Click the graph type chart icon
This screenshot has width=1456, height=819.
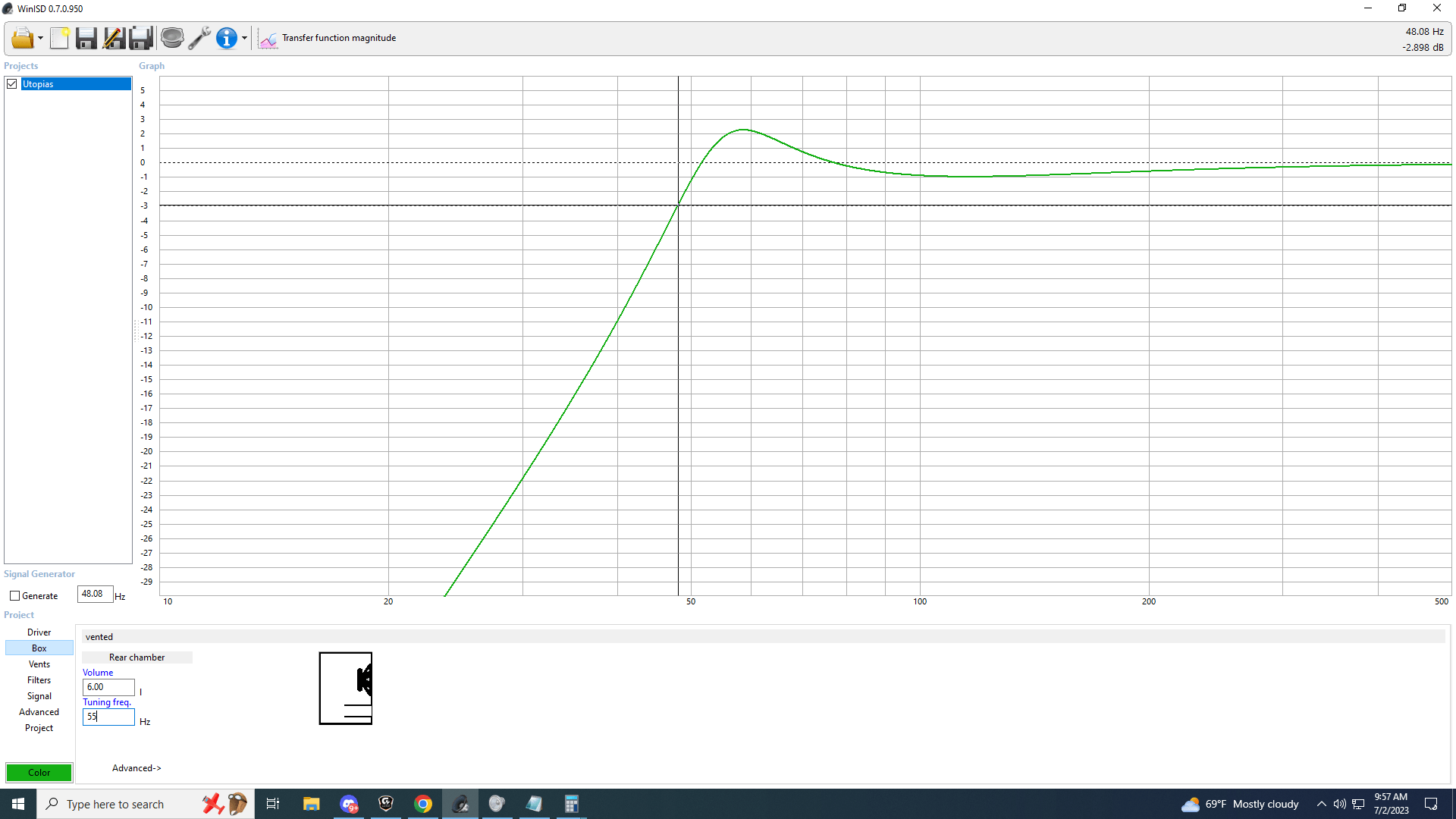pos(268,38)
